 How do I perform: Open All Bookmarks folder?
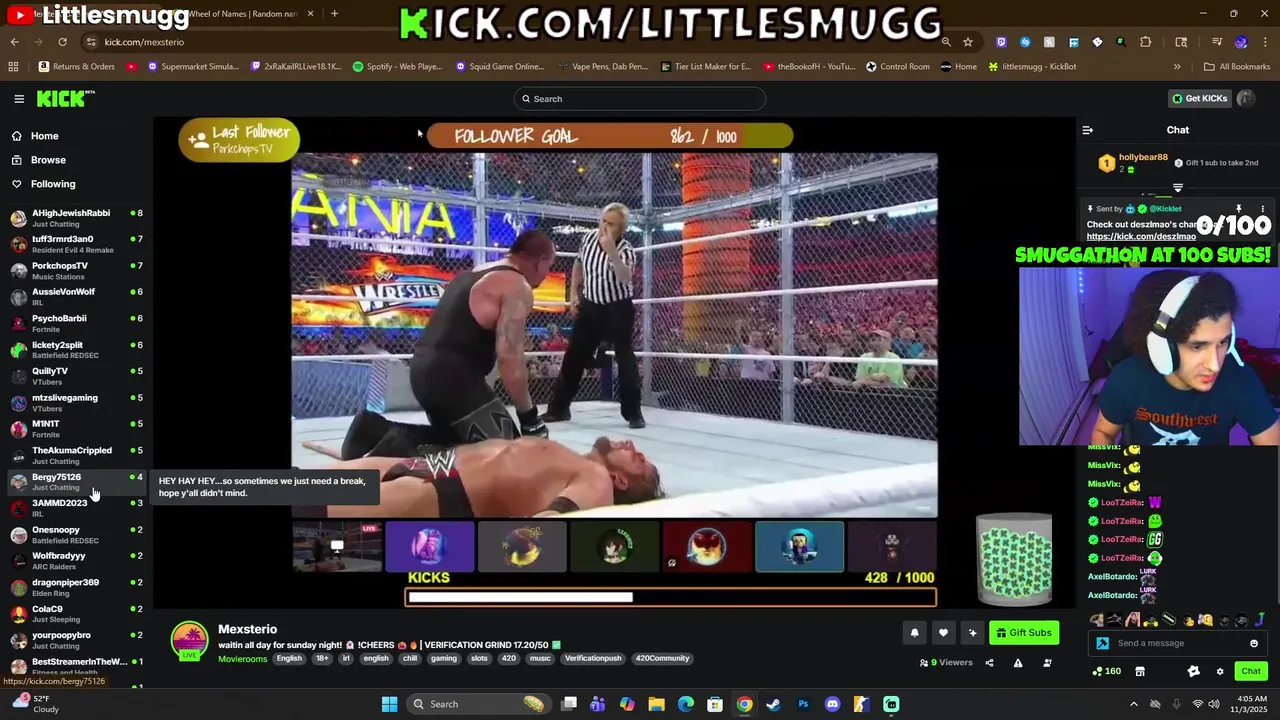pos(1237,67)
